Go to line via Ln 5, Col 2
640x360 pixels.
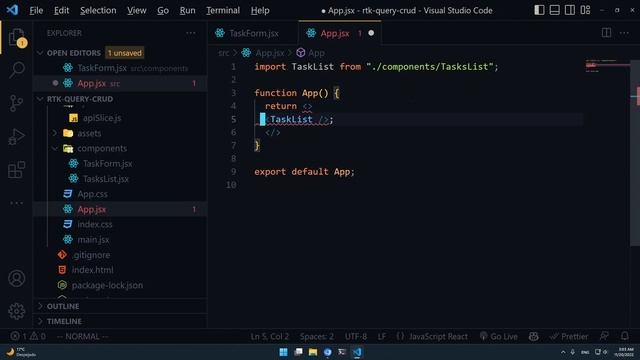point(270,336)
